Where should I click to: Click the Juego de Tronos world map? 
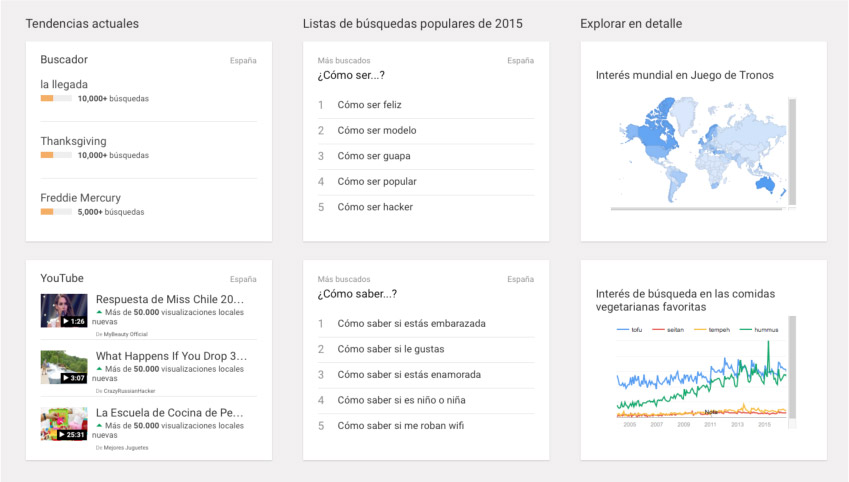(702, 149)
